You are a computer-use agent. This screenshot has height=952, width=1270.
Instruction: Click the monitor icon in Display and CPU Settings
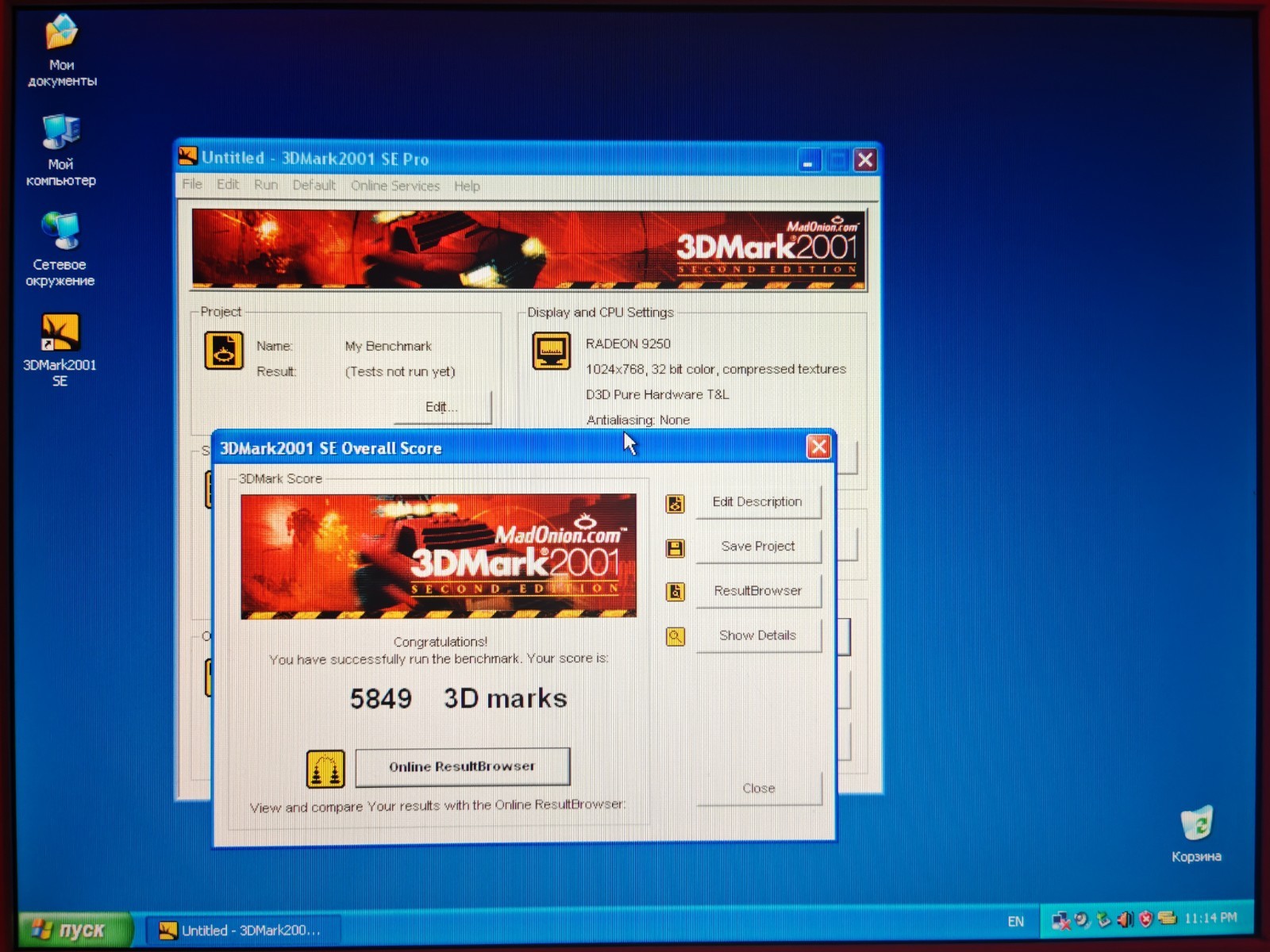[551, 351]
